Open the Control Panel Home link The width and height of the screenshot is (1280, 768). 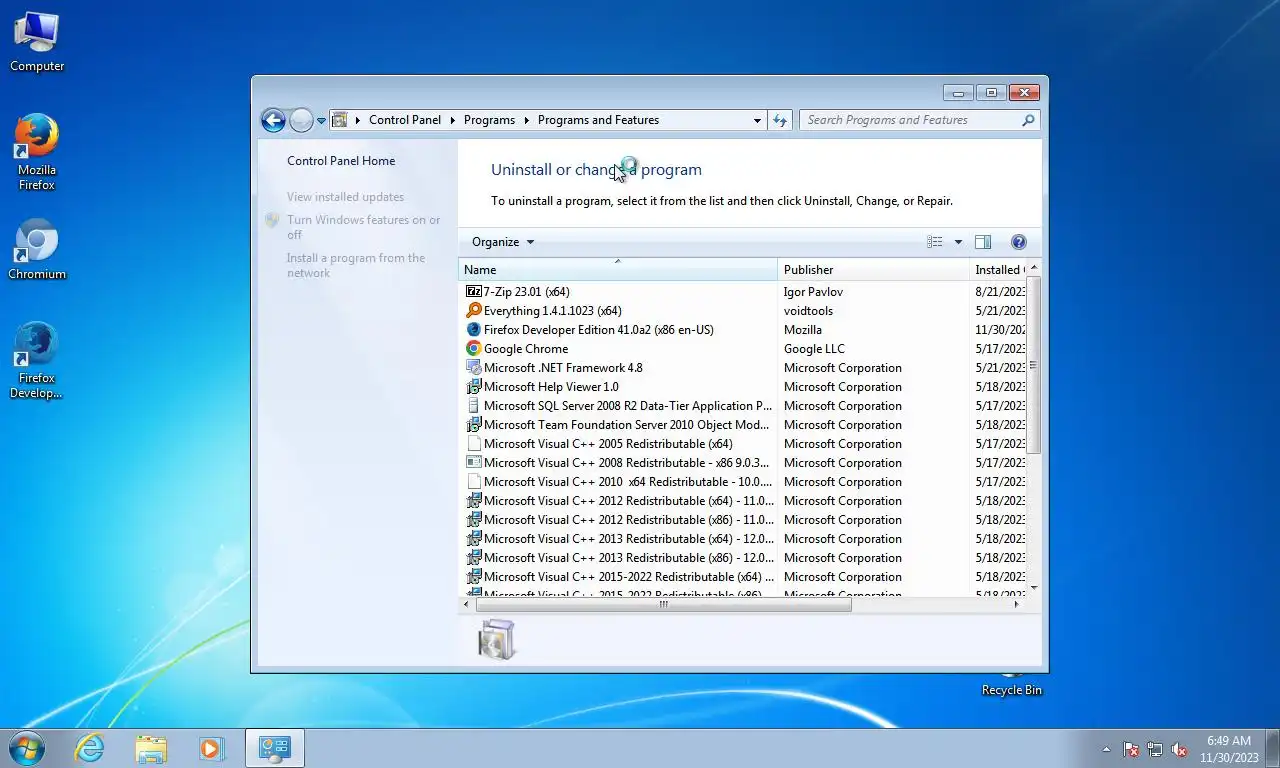pyautogui.click(x=341, y=161)
